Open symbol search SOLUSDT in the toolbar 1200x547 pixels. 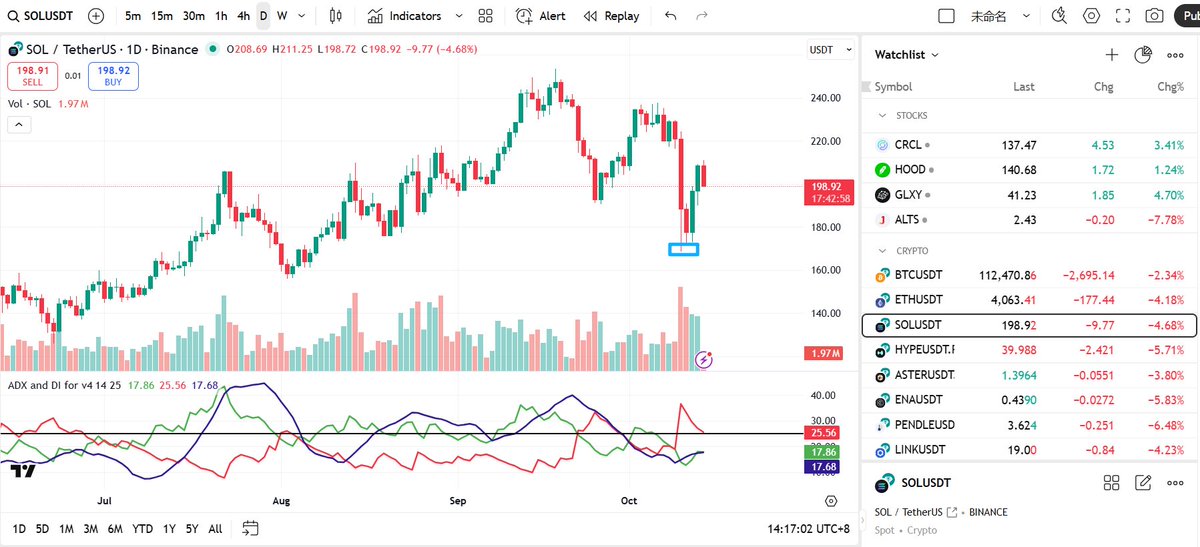[x=41, y=16]
